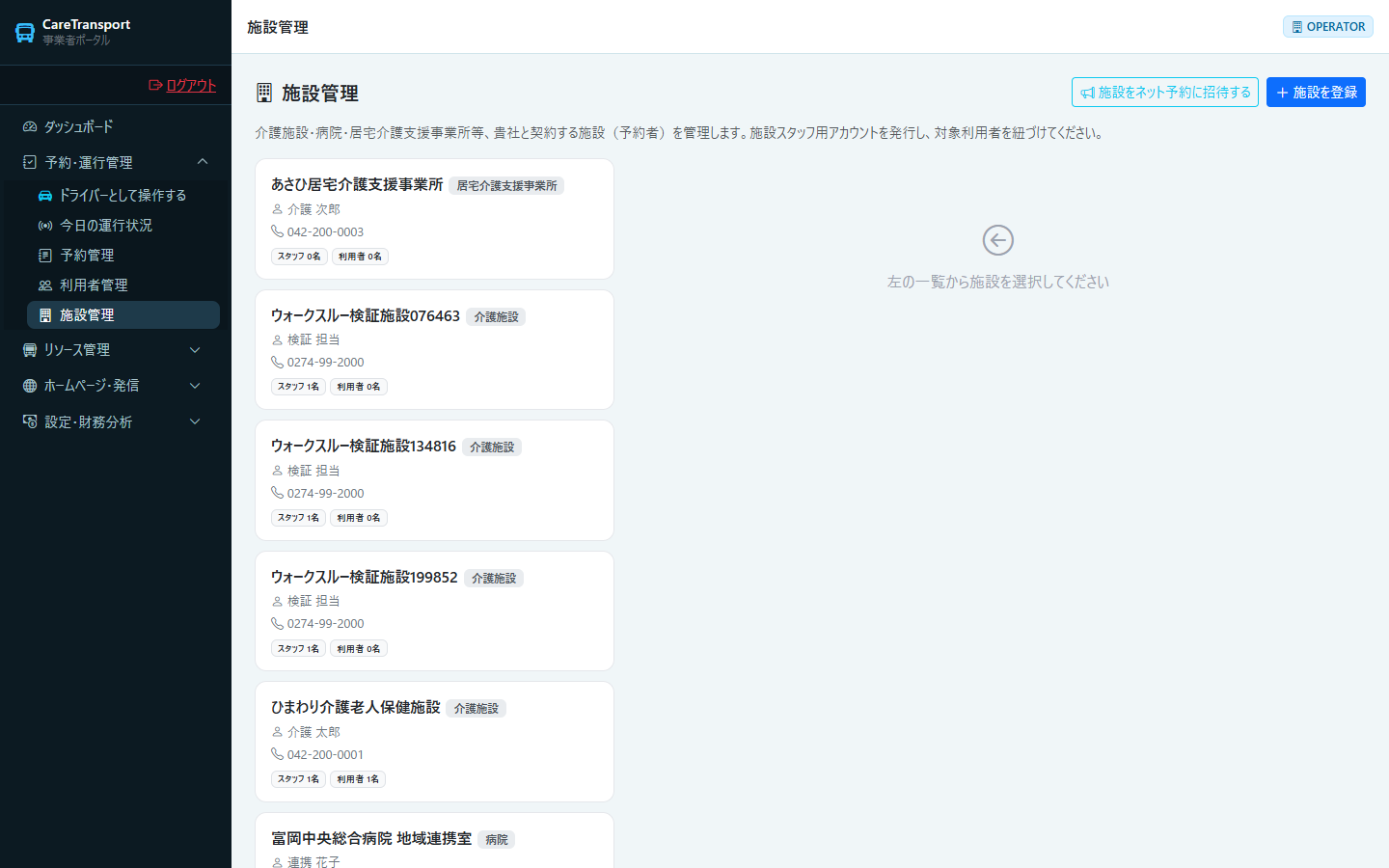1389x868 pixels.
Task: Click 介護施設 tag on 検証施設076463 card
Action: click(x=496, y=316)
